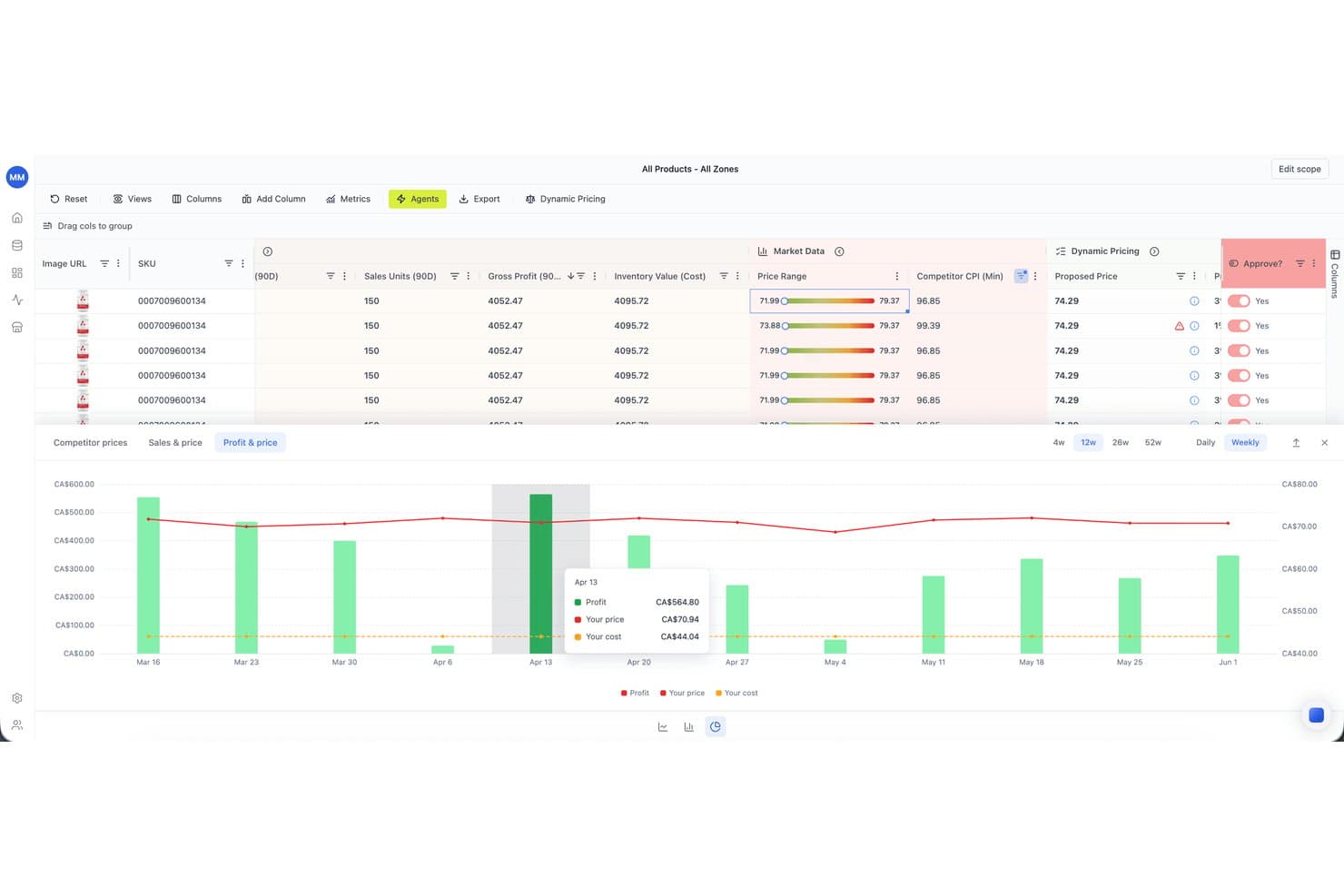Viewport: 1344px width, 896px height.
Task: Click the upload icon in chart panel
Action: point(1296,442)
